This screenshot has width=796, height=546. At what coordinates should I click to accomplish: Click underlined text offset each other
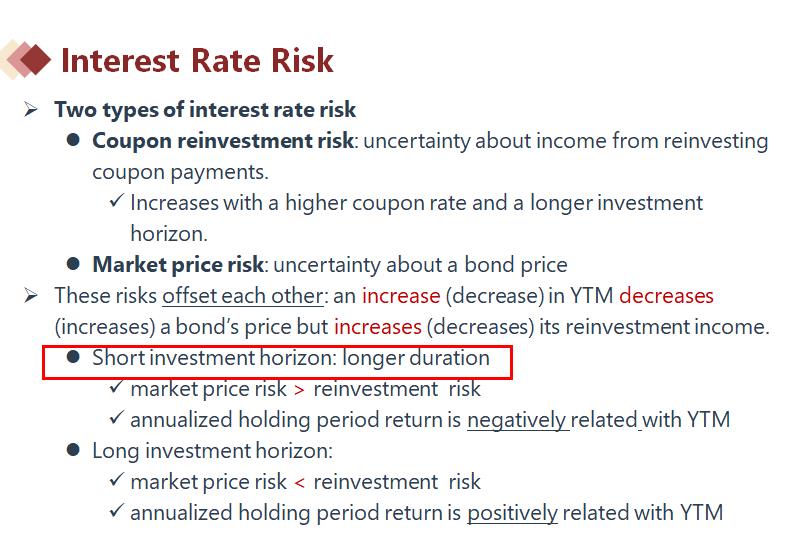tap(243, 296)
